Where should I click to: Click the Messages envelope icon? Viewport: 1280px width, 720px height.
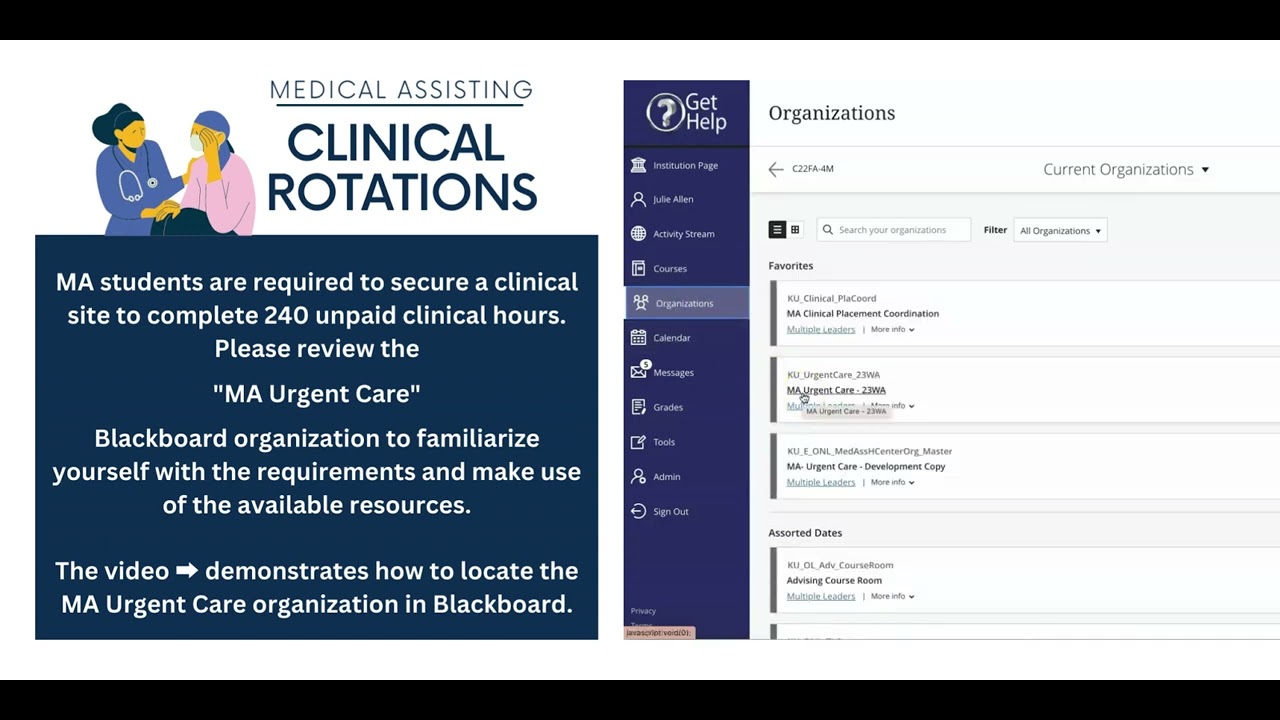coord(638,372)
